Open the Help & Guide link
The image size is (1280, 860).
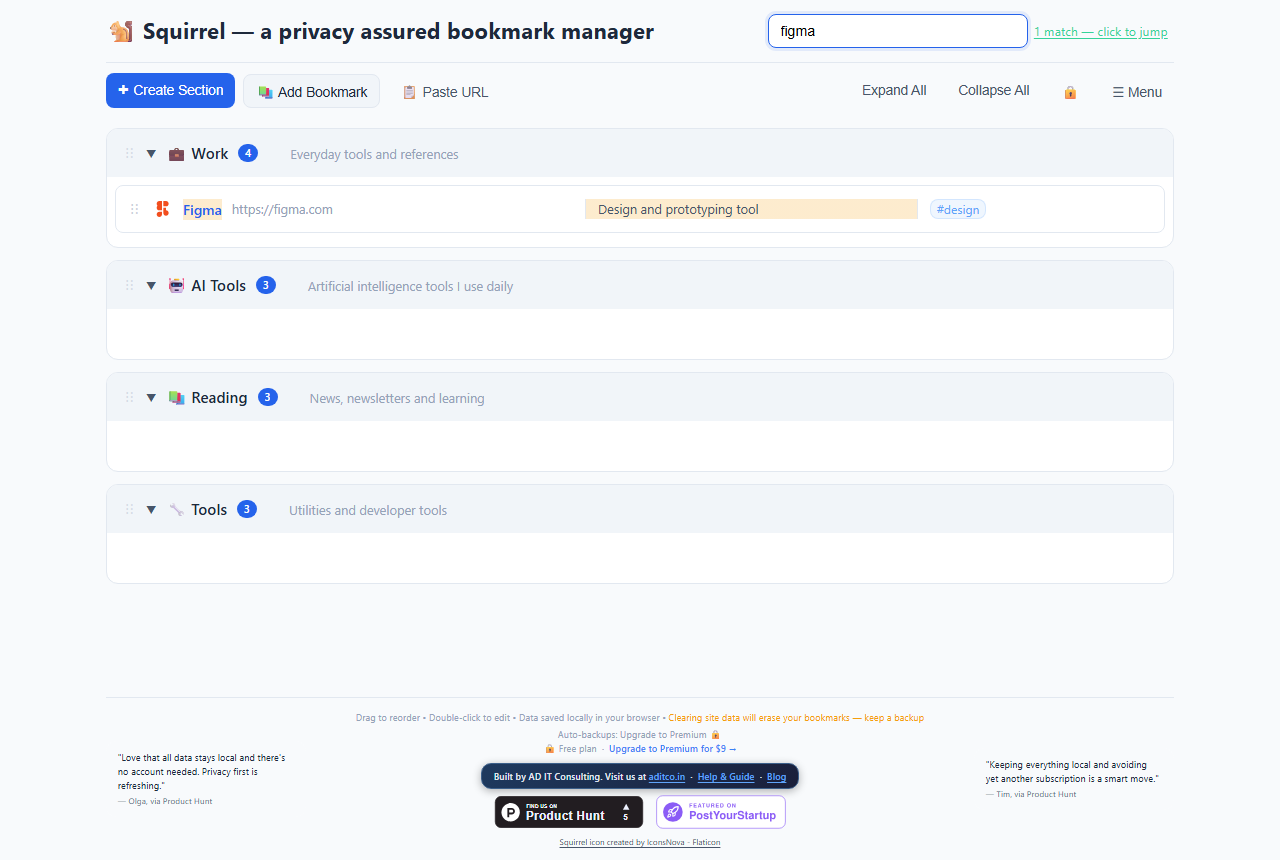(x=726, y=777)
